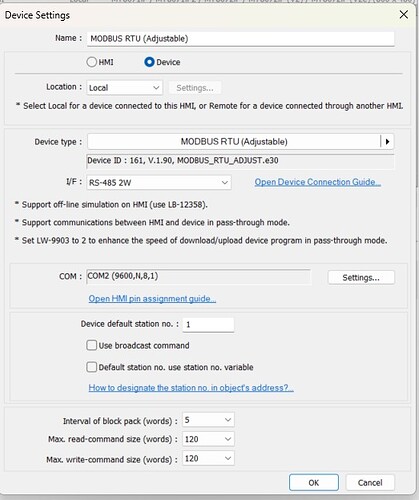Enable Use broadcast command checkbox
The image size is (419, 500).
click(92, 345)
